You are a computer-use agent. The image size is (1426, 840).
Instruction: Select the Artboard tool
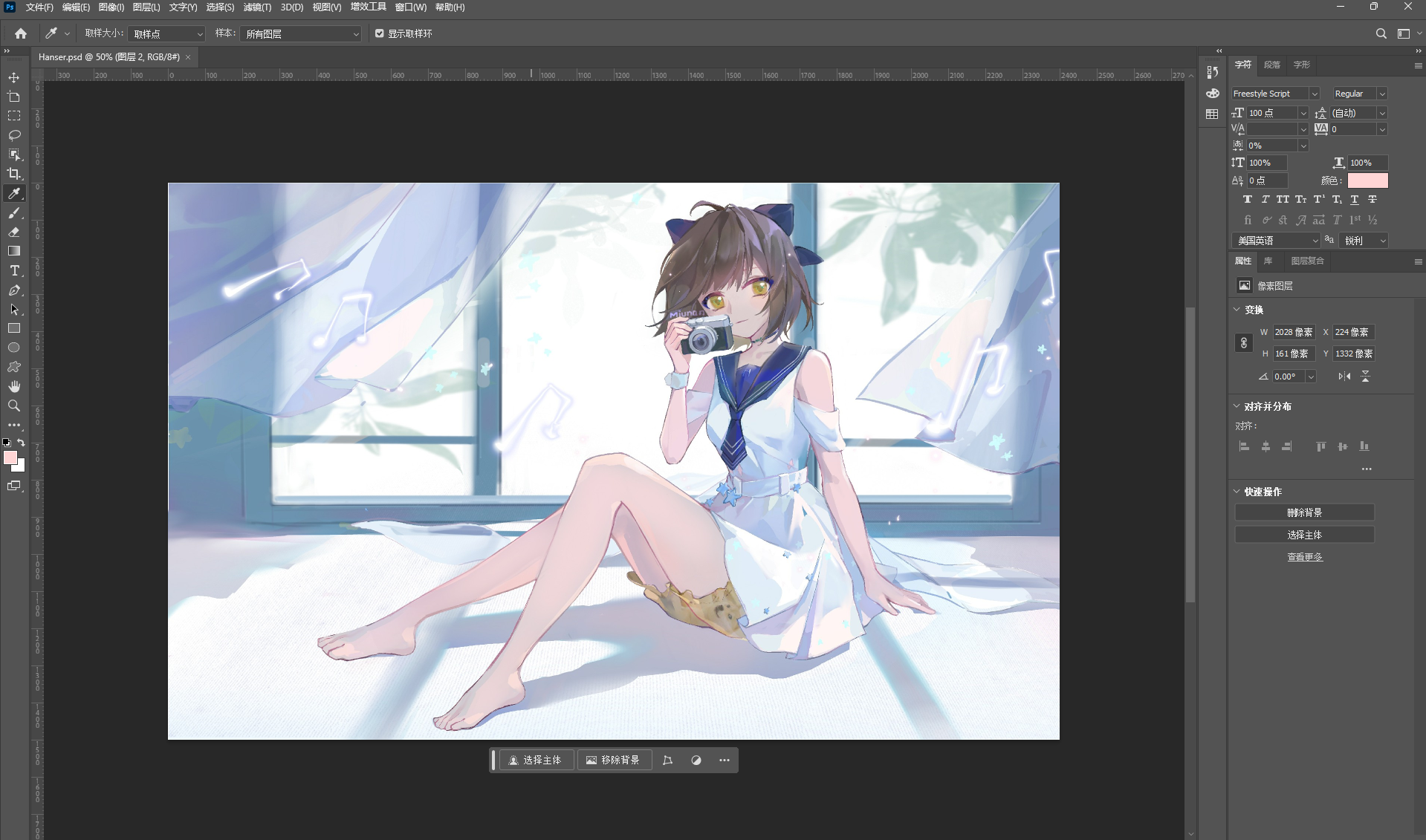pos(14,97)
